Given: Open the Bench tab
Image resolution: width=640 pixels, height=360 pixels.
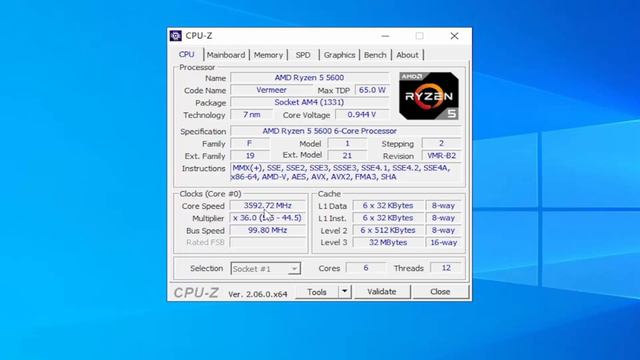Looking at the screenshot, I should click(x=375, y=55).
